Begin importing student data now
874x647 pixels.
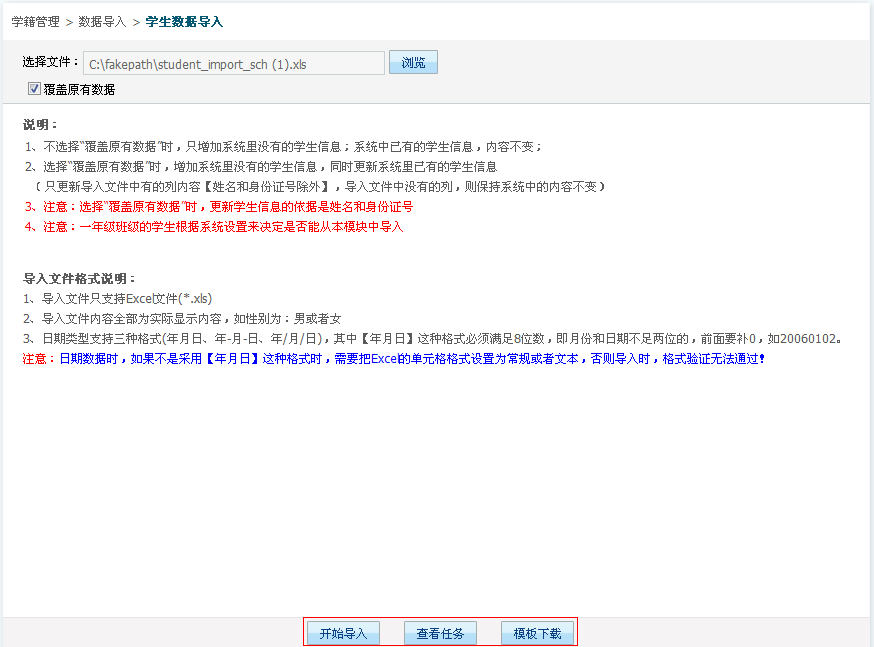tap(343, 632)
